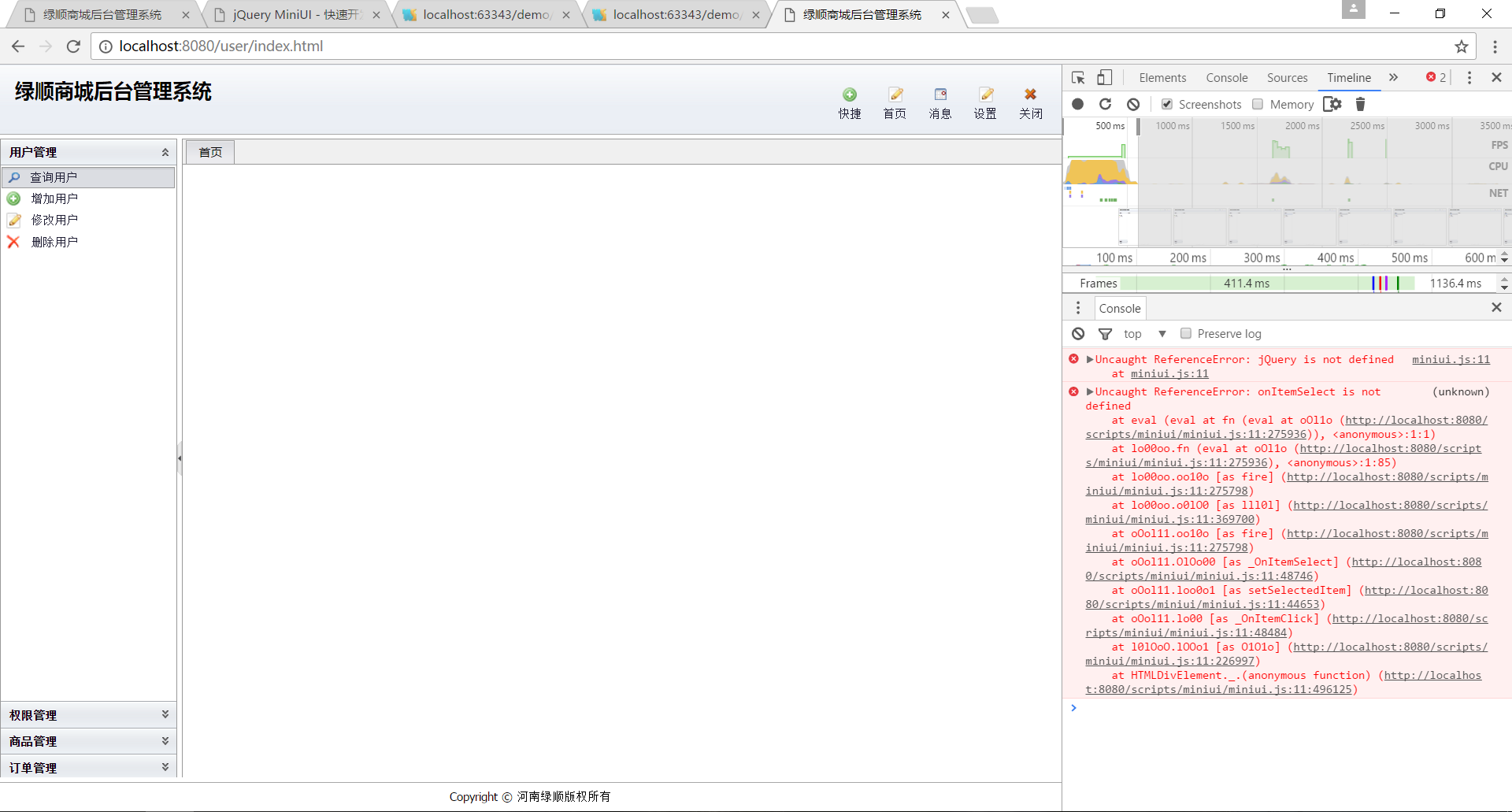
Task: Close the DevTools panel
Action: point(1496,77)
